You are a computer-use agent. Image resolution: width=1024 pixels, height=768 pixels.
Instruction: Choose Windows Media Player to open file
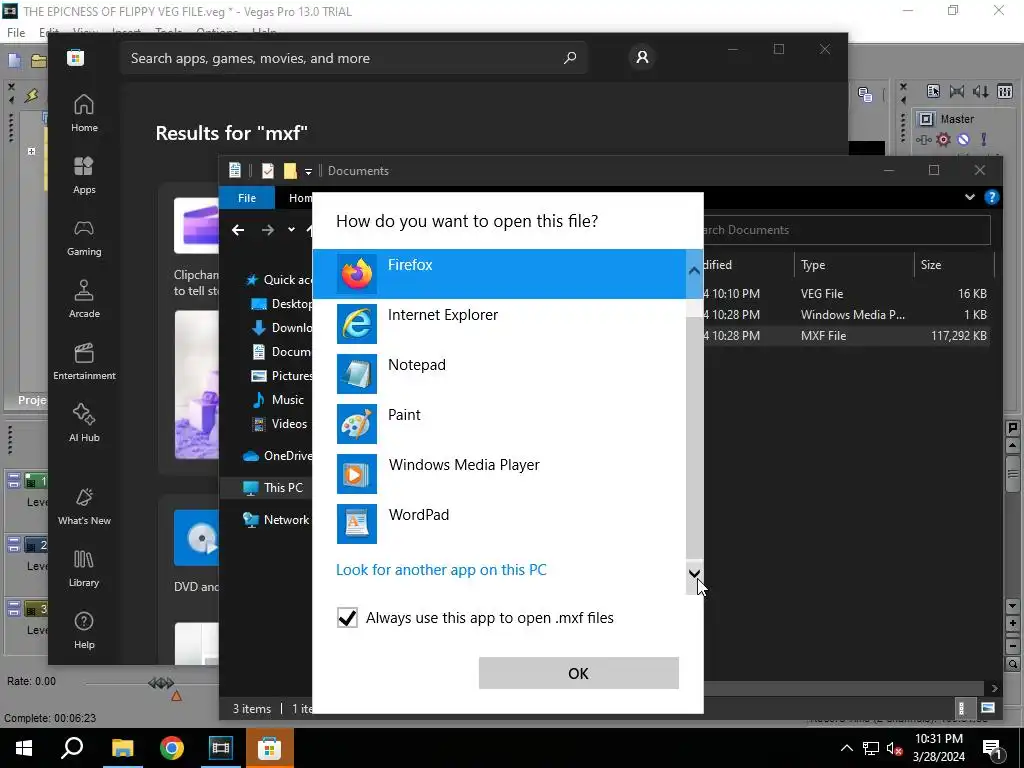[x=499, y=473]
